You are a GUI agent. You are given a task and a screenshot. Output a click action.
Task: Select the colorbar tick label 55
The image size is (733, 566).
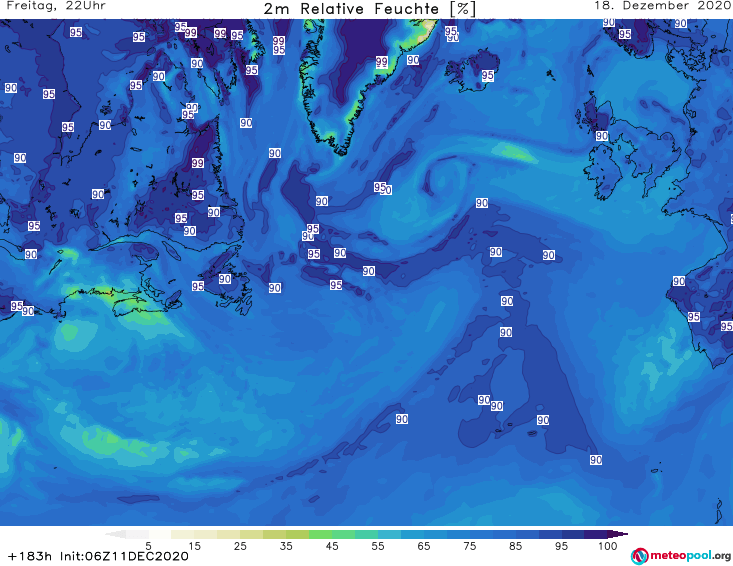378,546
